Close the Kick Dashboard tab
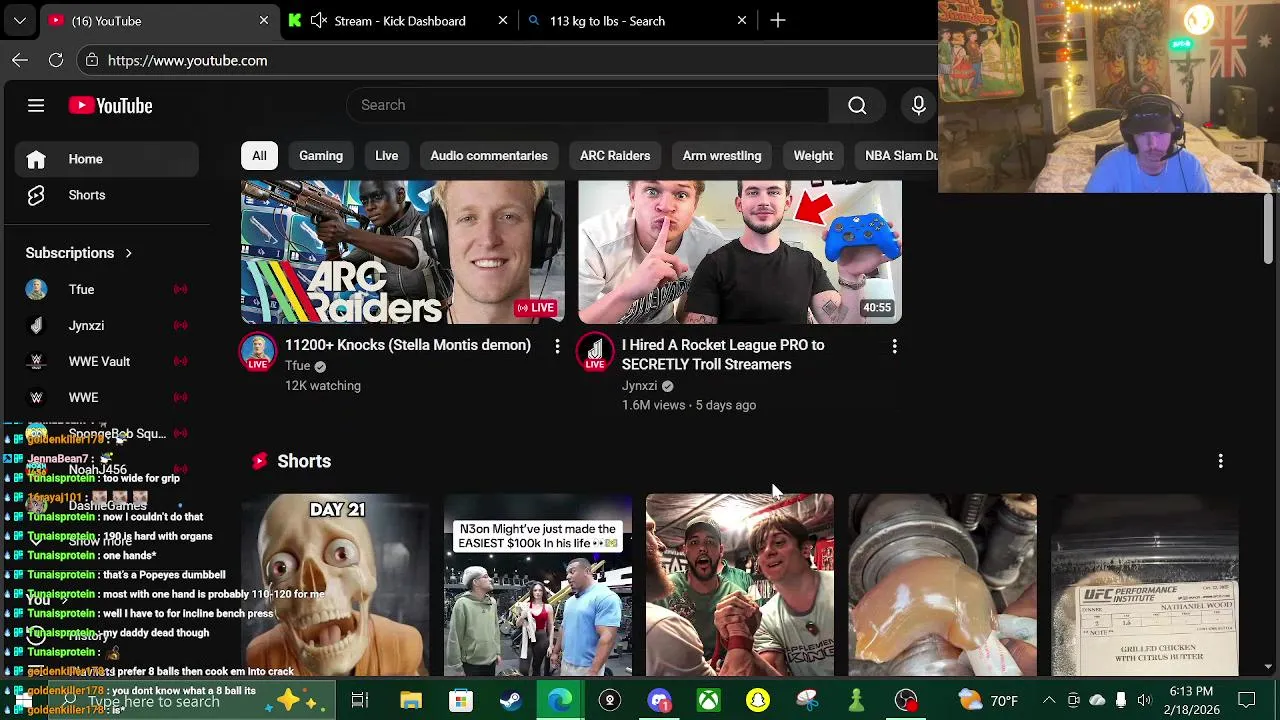This screenshot has height=720, width=1280. (x=503, y=20)
